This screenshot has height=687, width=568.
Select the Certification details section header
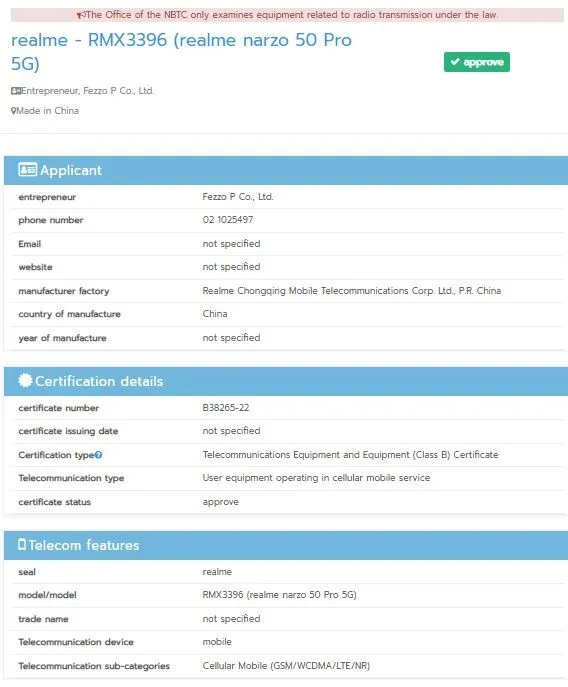[286, 381]
